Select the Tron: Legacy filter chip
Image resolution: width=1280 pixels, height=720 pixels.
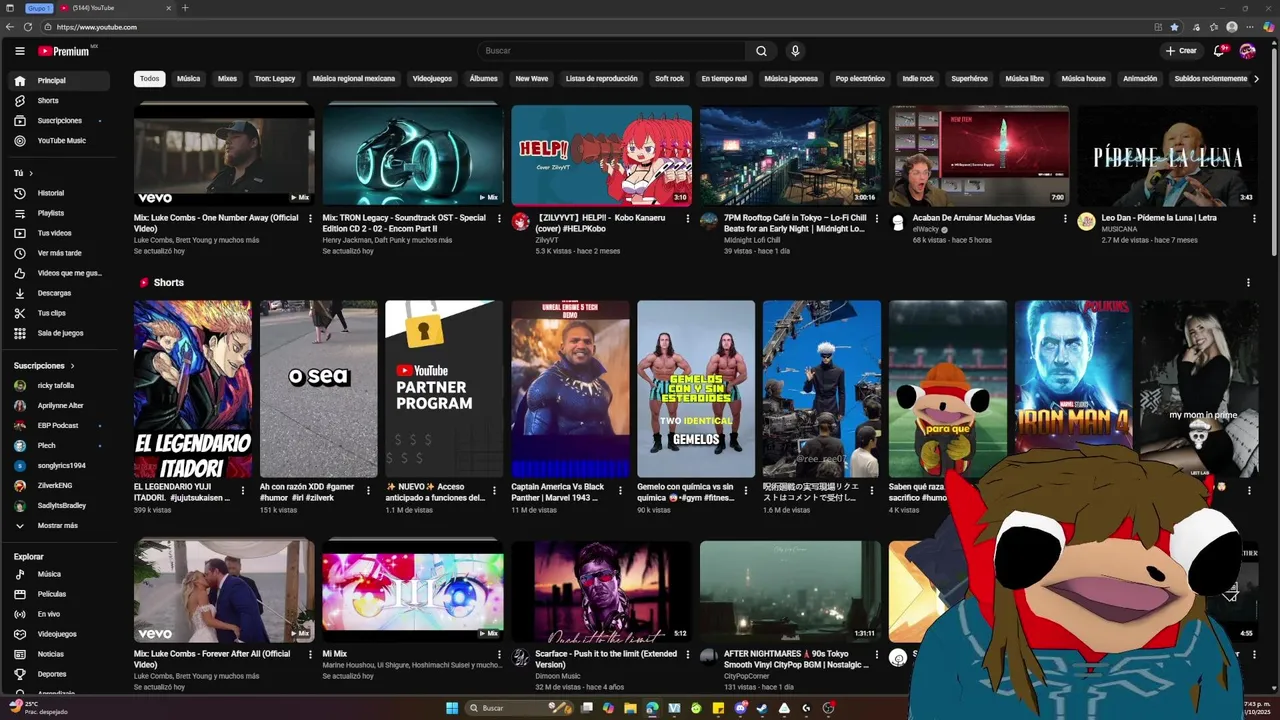275,78
